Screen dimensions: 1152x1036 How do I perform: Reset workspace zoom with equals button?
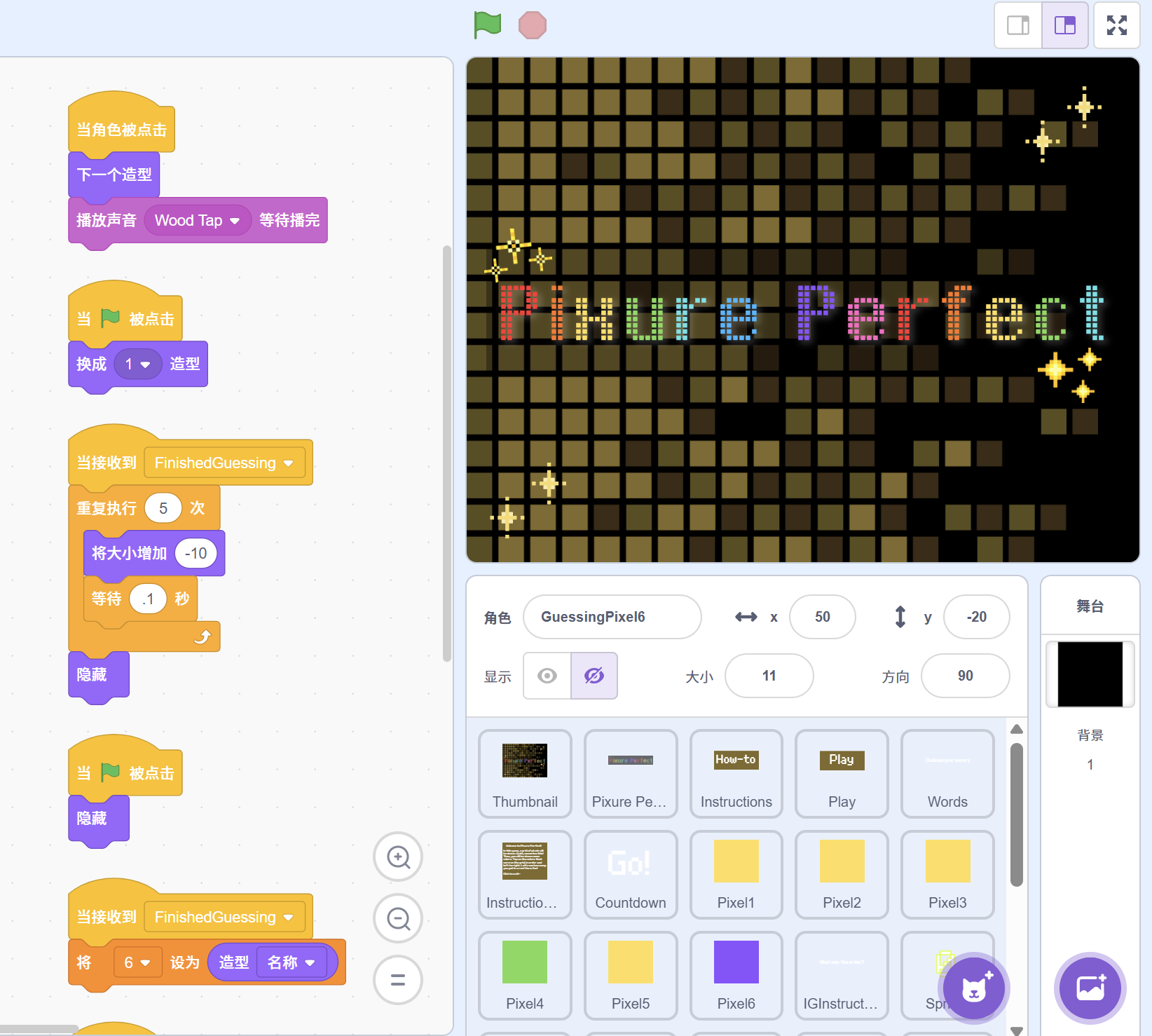(398, 980)
